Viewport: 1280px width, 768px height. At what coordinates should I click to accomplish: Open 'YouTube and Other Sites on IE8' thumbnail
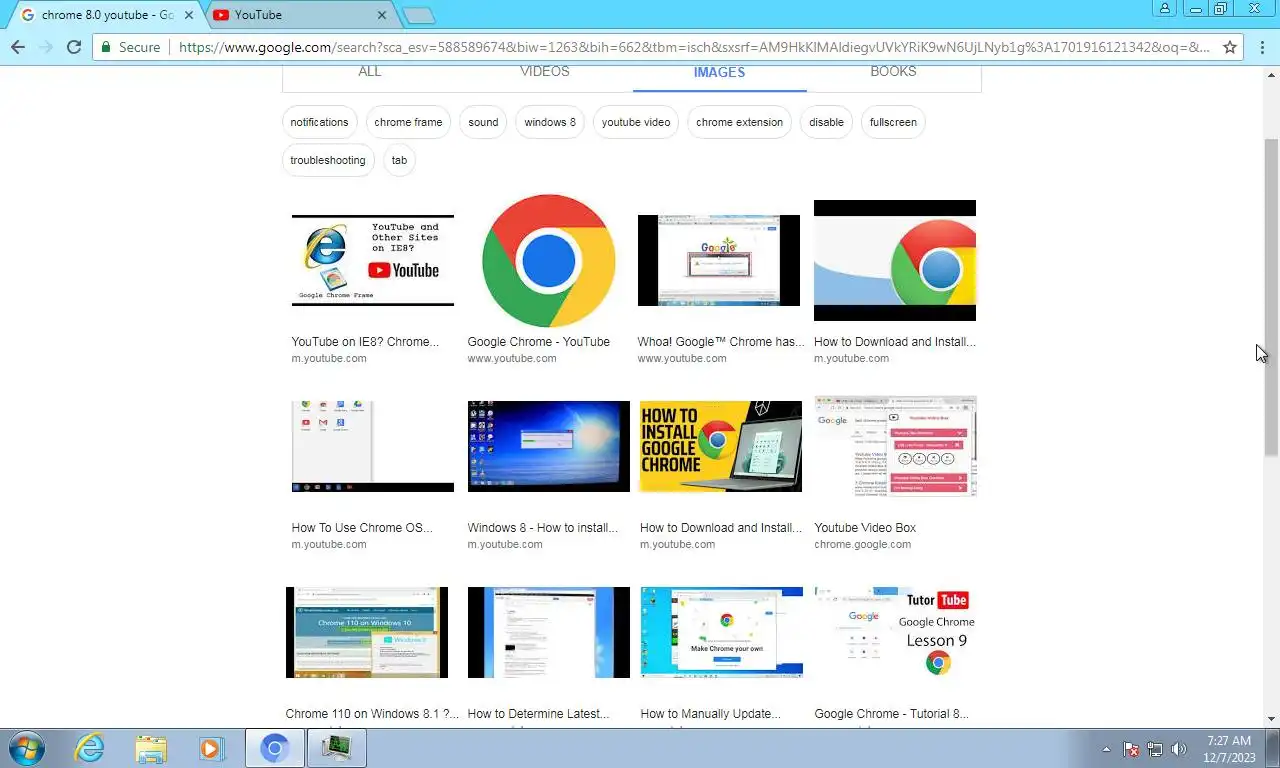373,260
